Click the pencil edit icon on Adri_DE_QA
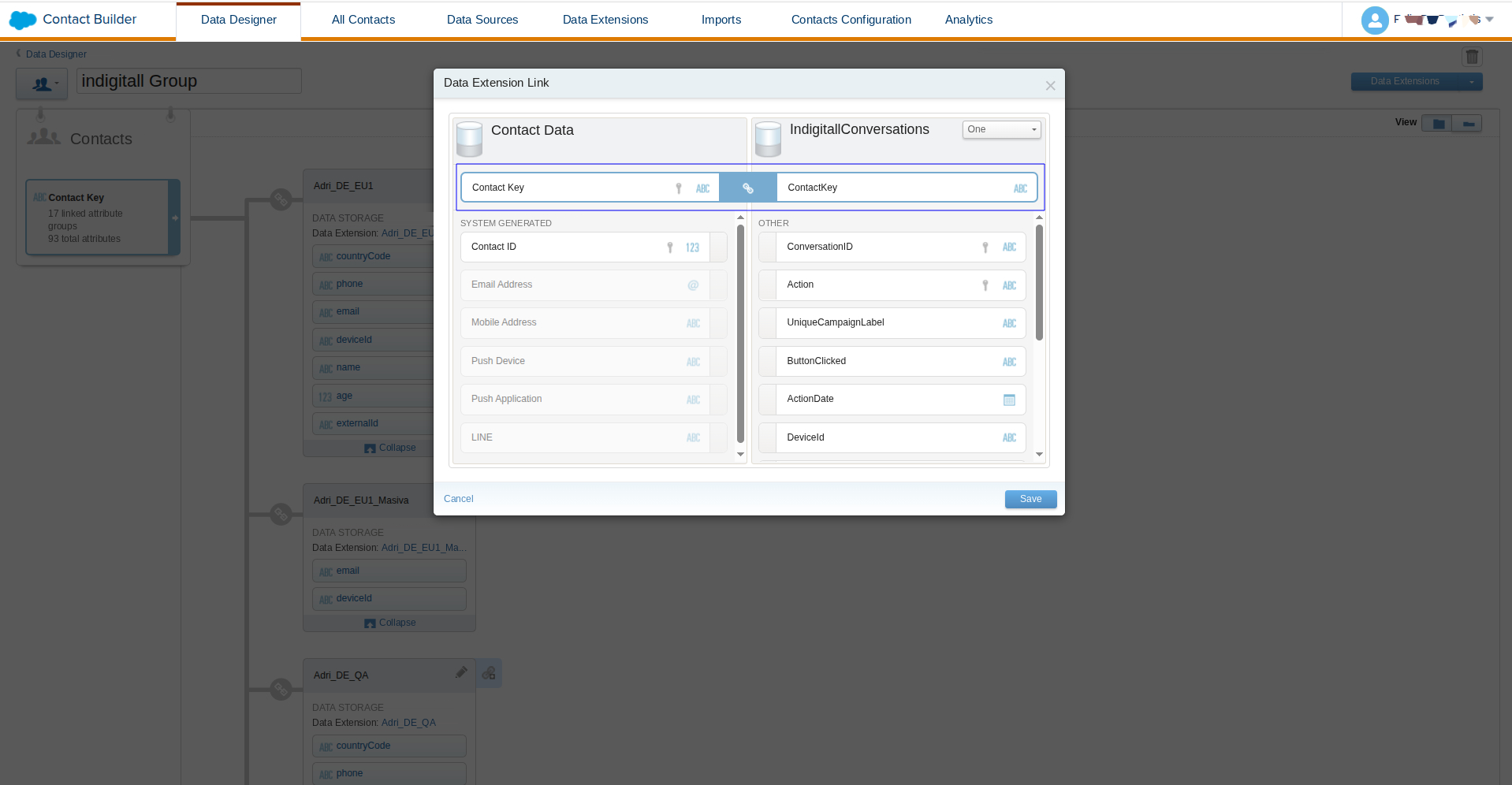Viewport: 1512px width, 785px height. click(461, 672)
